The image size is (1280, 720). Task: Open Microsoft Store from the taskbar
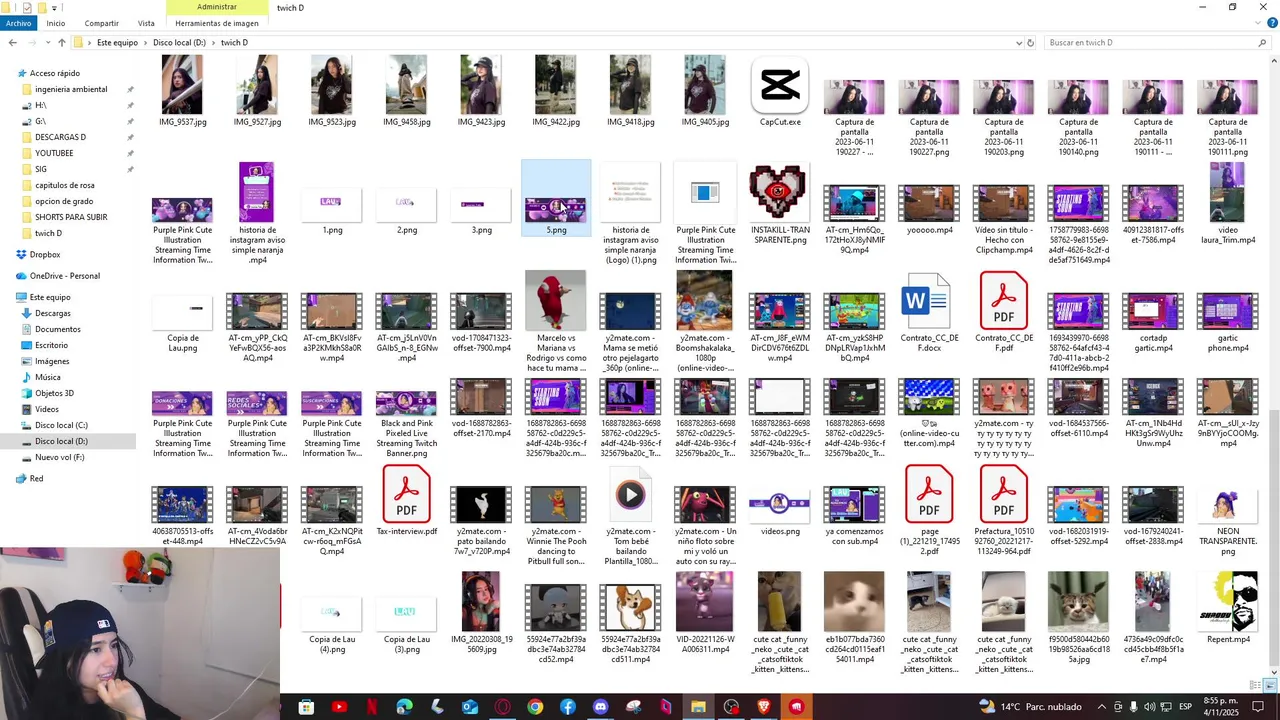pyautogui.click(x=306, y=707)
